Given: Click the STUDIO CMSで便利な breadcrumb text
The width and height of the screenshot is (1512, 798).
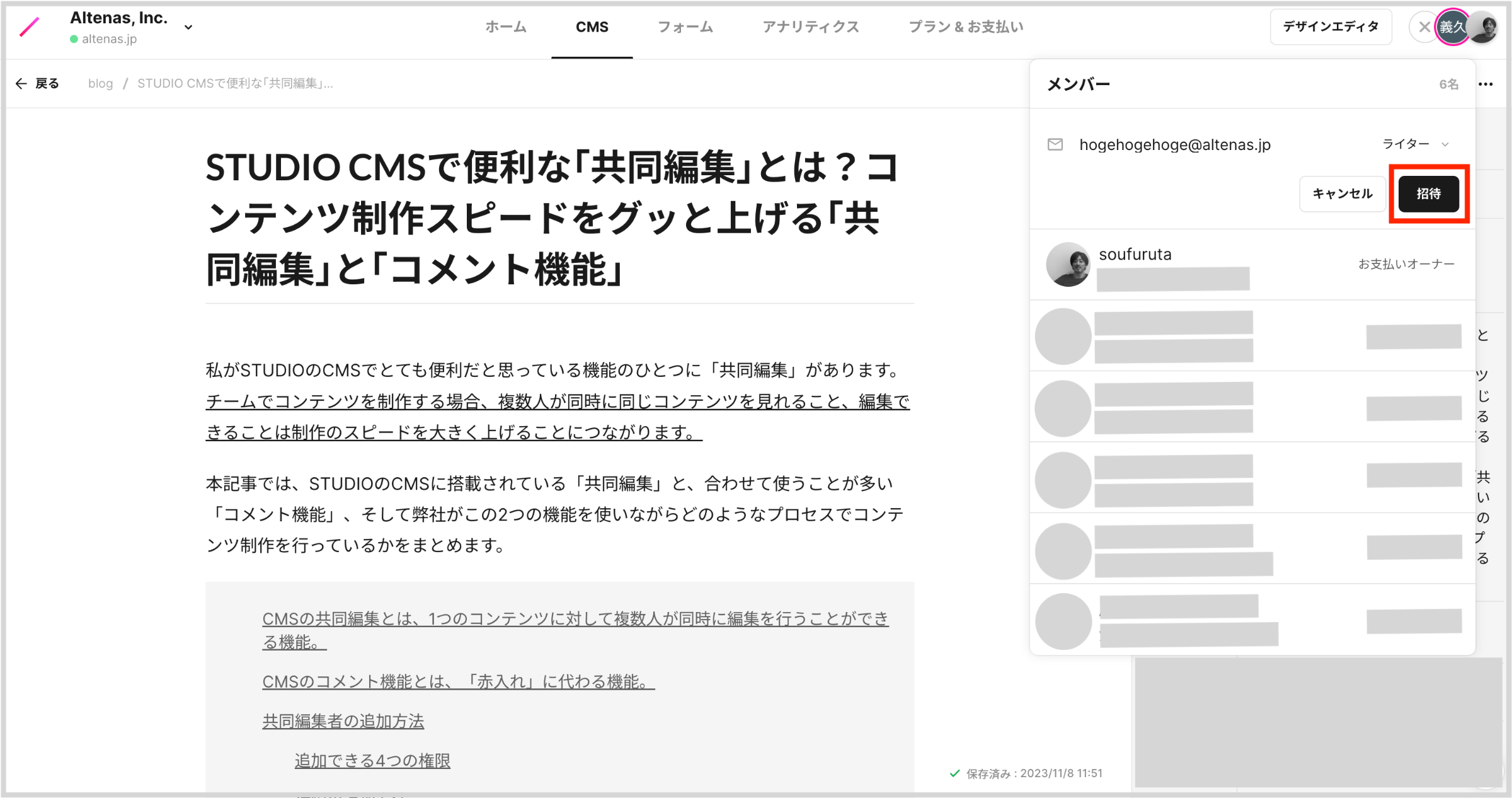Looking at the screenshot, I should [235, 83].
